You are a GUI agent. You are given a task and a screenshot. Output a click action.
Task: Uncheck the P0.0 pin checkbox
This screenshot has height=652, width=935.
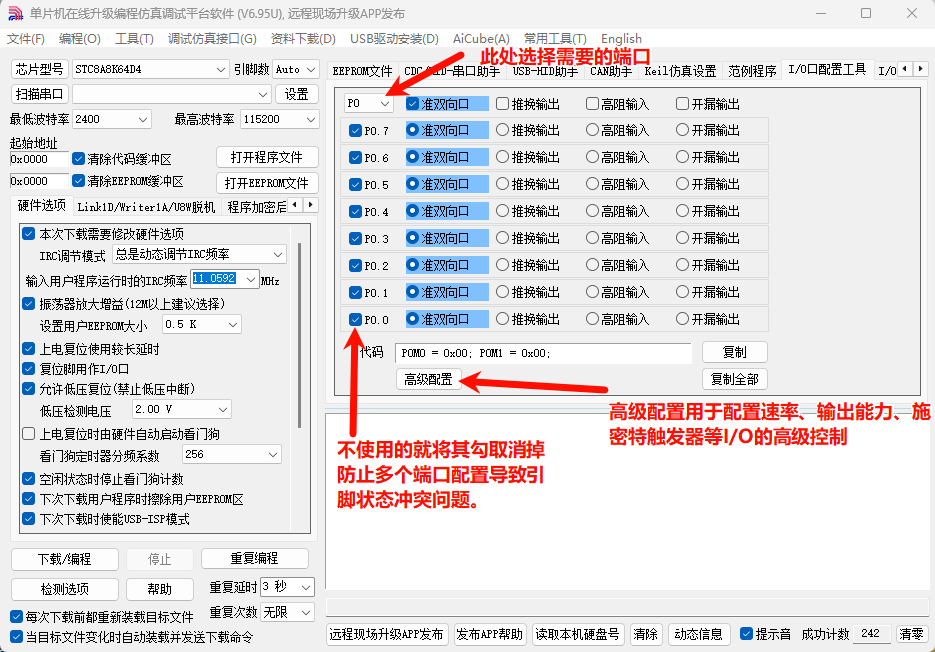tap(355, 320)
